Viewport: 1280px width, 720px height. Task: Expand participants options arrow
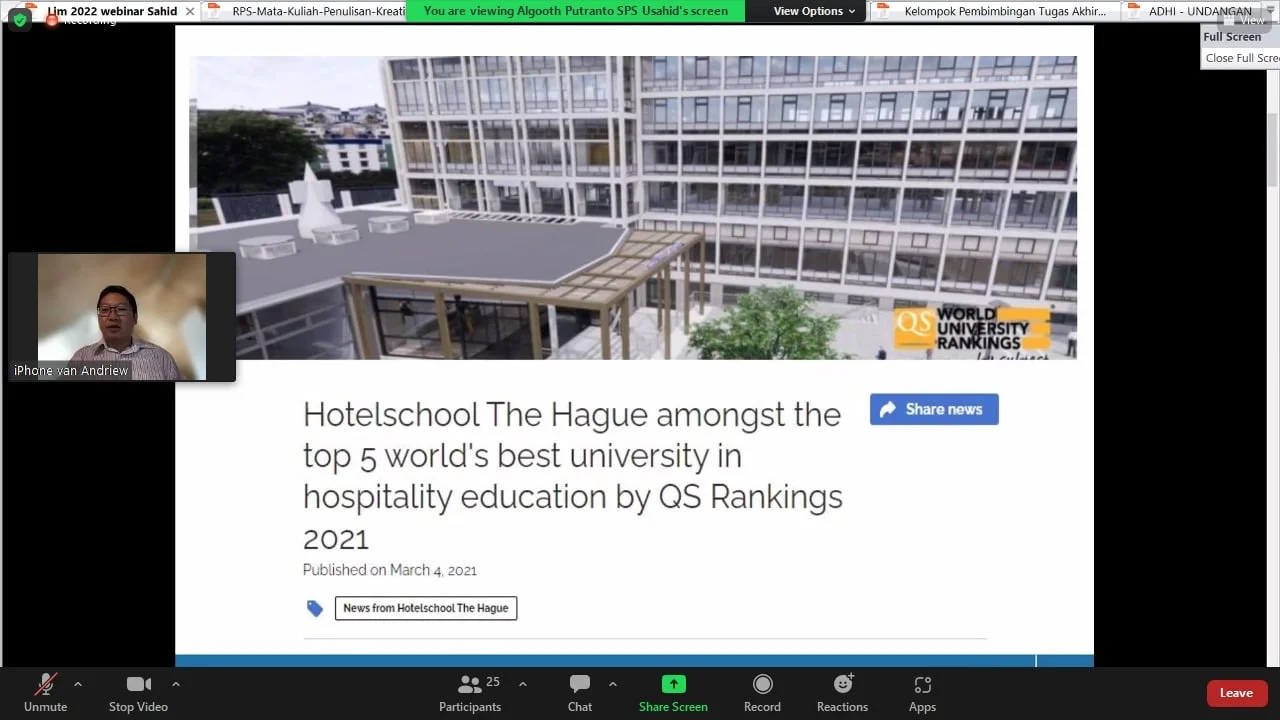click(x=522, y=685)
